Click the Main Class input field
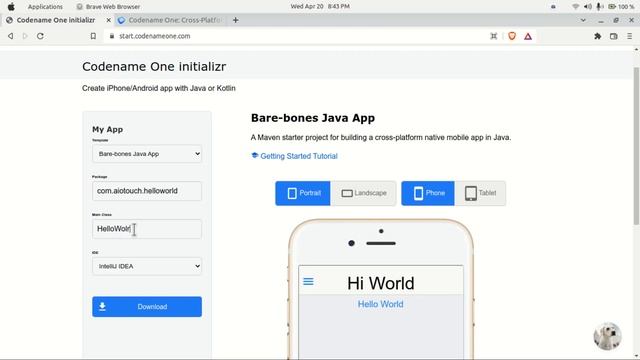Viewport: 640px width, 360px height. (x=147, y=229)
